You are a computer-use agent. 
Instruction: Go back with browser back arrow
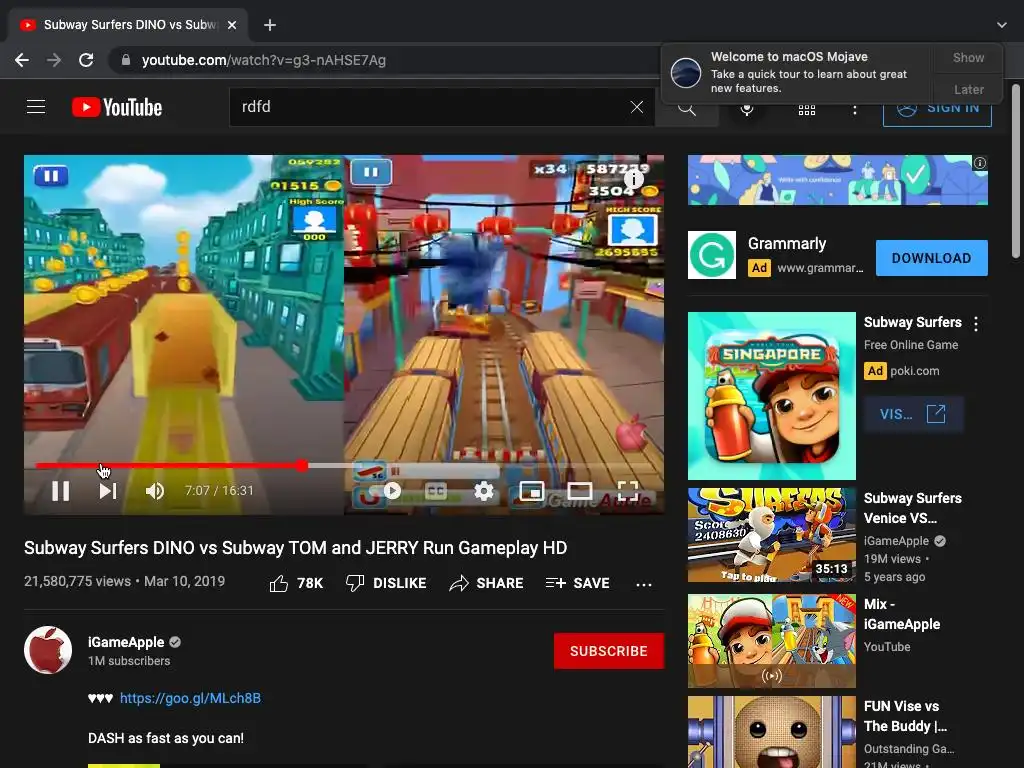[22, 60]
